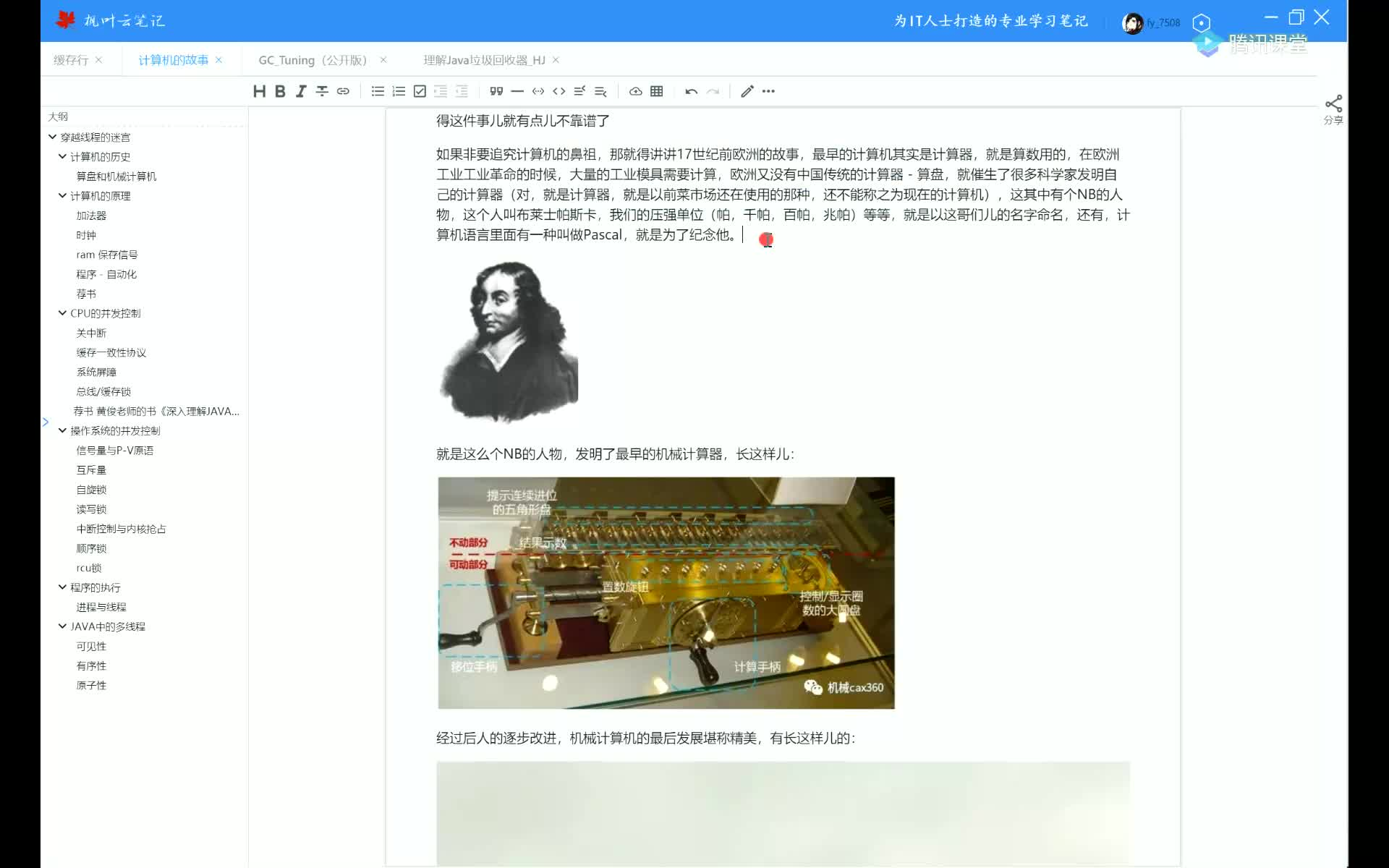
Task: Collapse the JAVA中的多线程 outline section
Action: click(x=62, y=626)
